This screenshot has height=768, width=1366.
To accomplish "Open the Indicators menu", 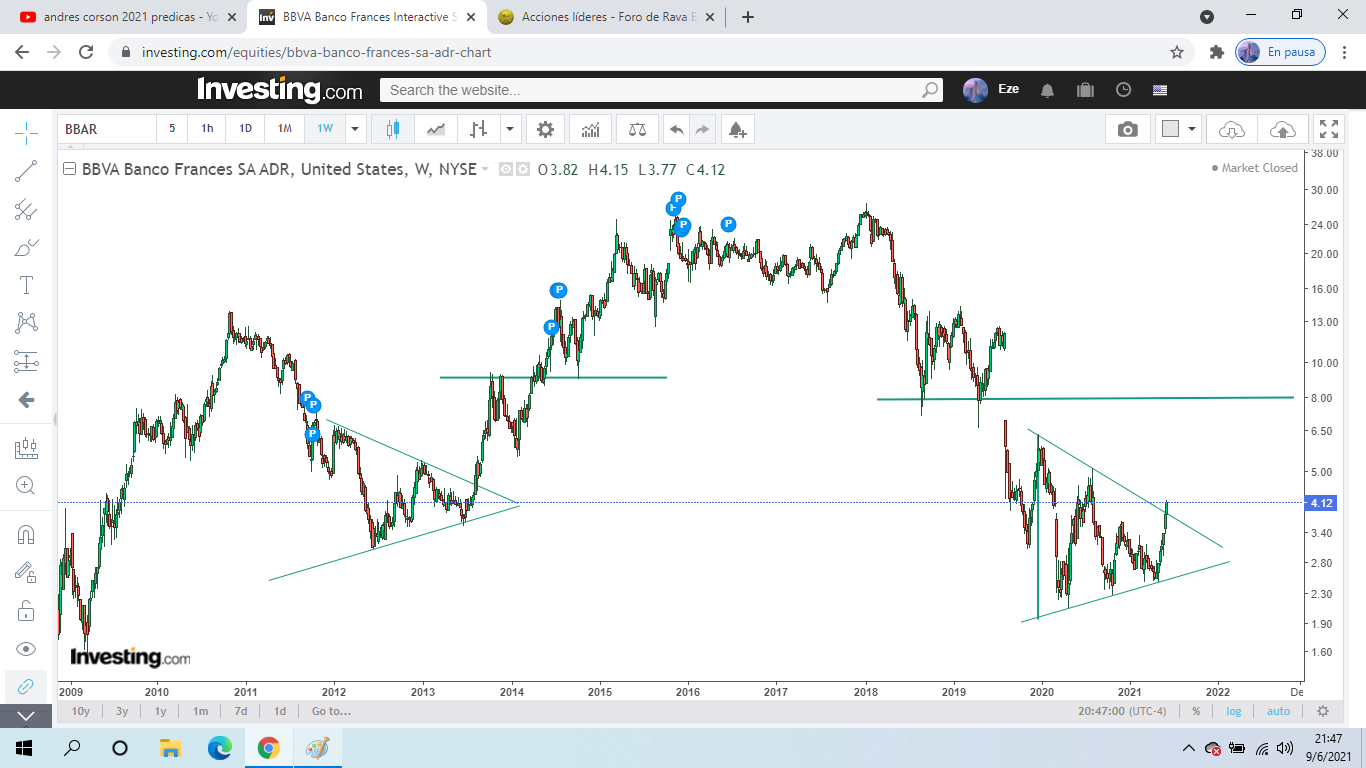I will (591, 129).
